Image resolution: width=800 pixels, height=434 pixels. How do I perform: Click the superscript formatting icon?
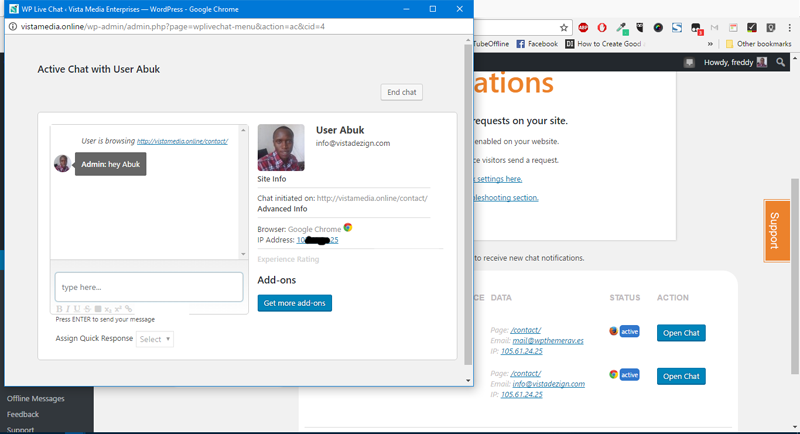click(x=118, y=309)
